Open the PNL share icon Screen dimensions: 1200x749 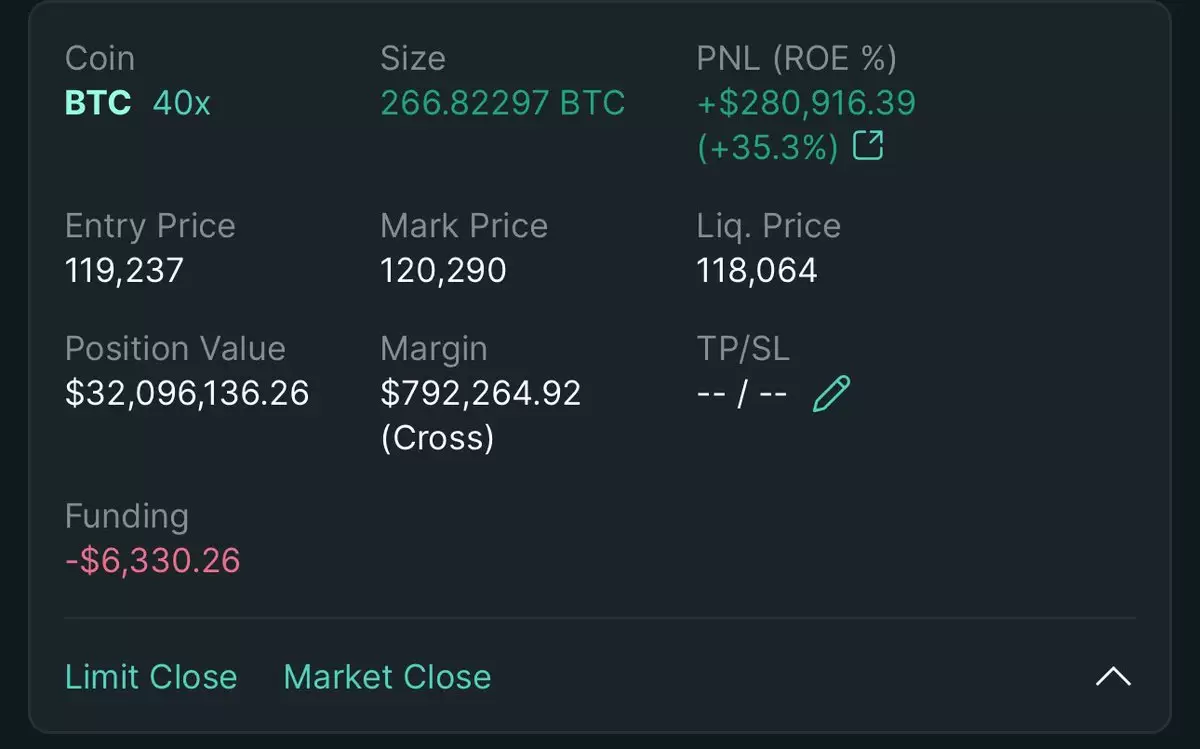click(868, 147)
